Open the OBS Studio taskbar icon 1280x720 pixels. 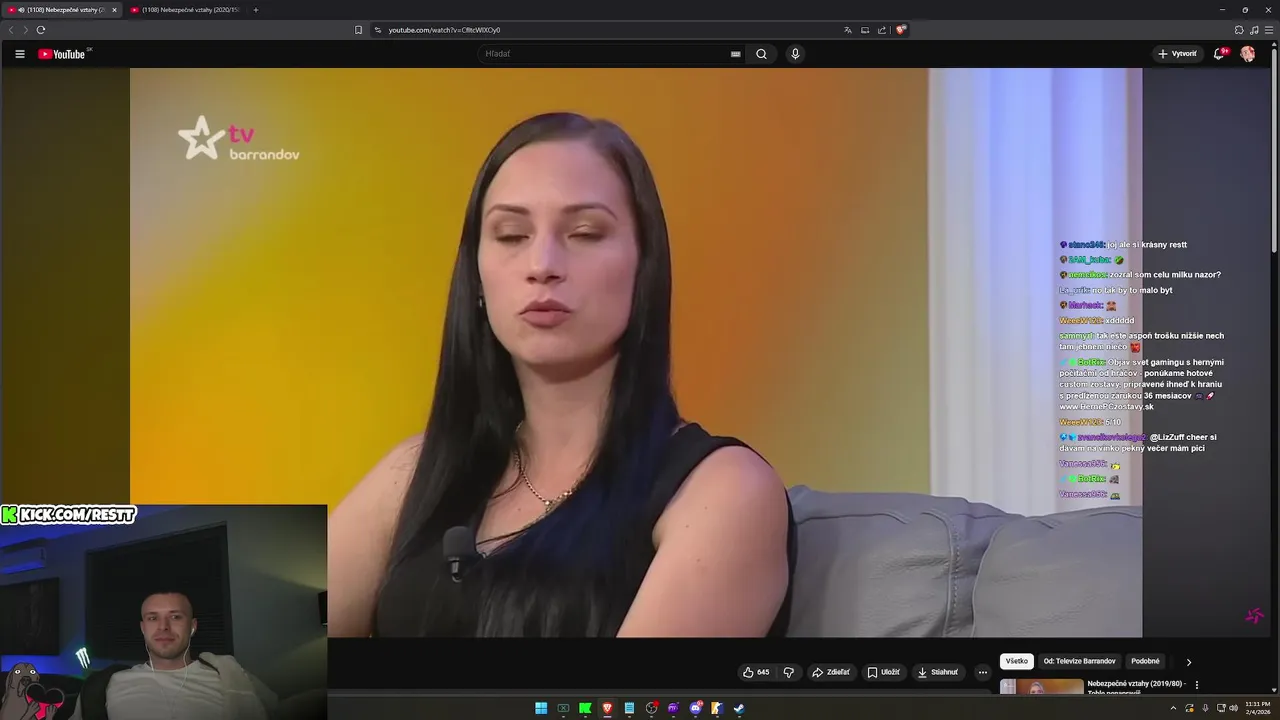[651, 708]
